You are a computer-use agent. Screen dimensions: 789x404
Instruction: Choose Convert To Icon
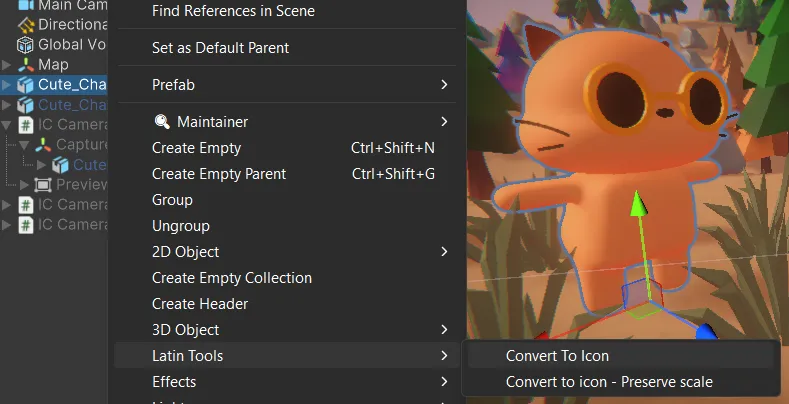click(621, 356)
